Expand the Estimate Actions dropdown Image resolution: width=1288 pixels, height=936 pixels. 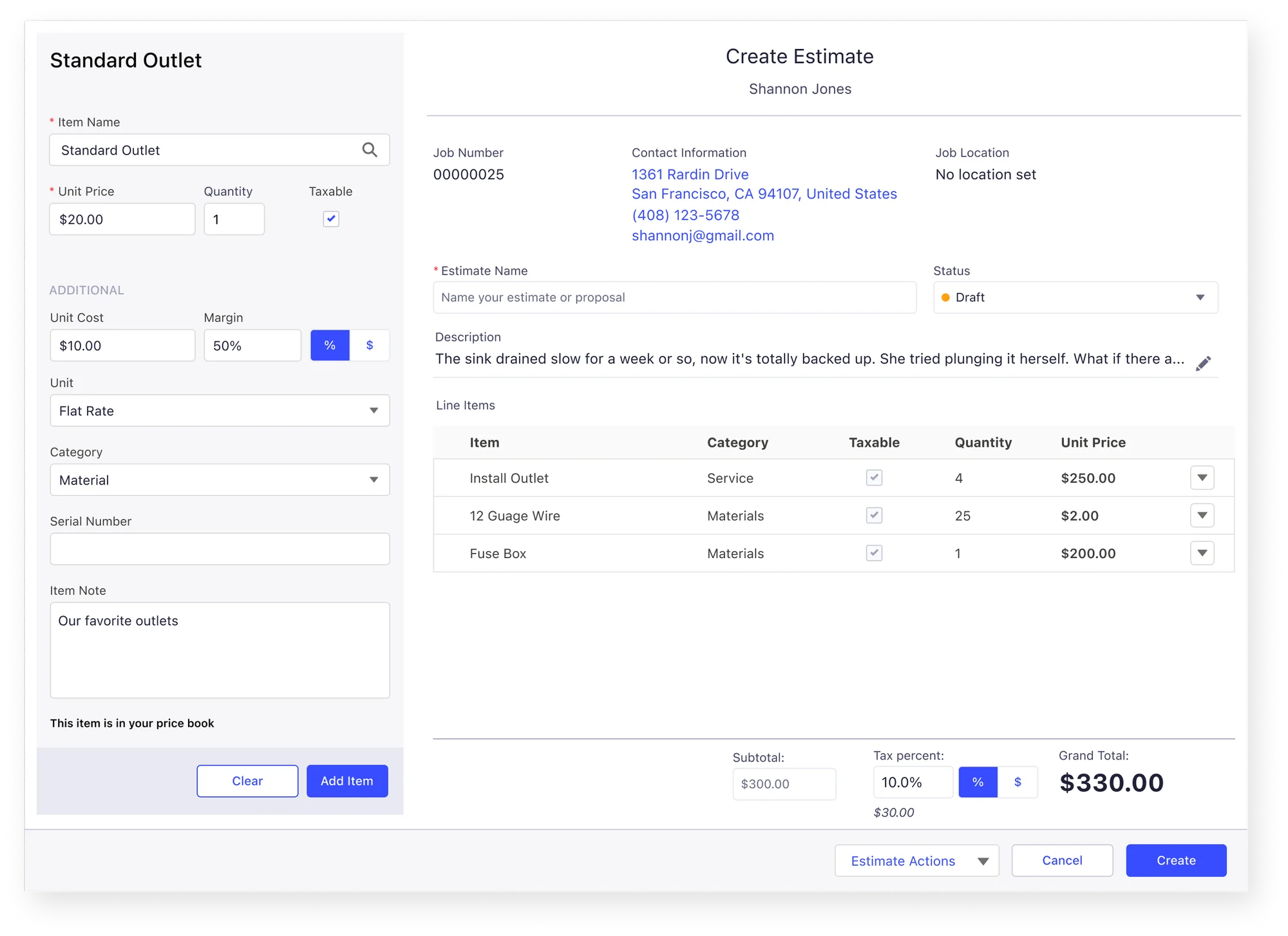916,861
